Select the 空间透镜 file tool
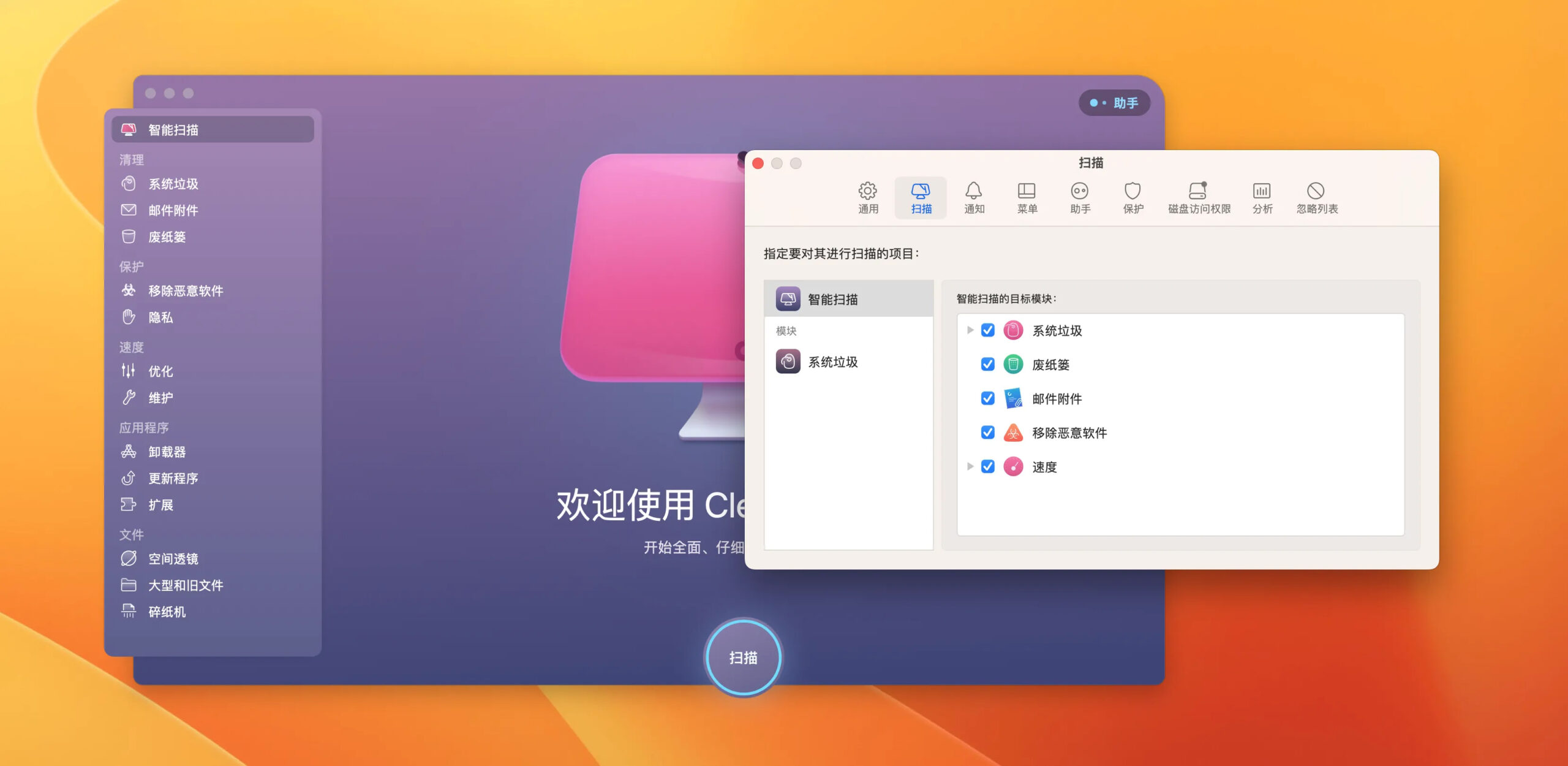The height and width of the screenshot is (766, 1568). point(175,558)
